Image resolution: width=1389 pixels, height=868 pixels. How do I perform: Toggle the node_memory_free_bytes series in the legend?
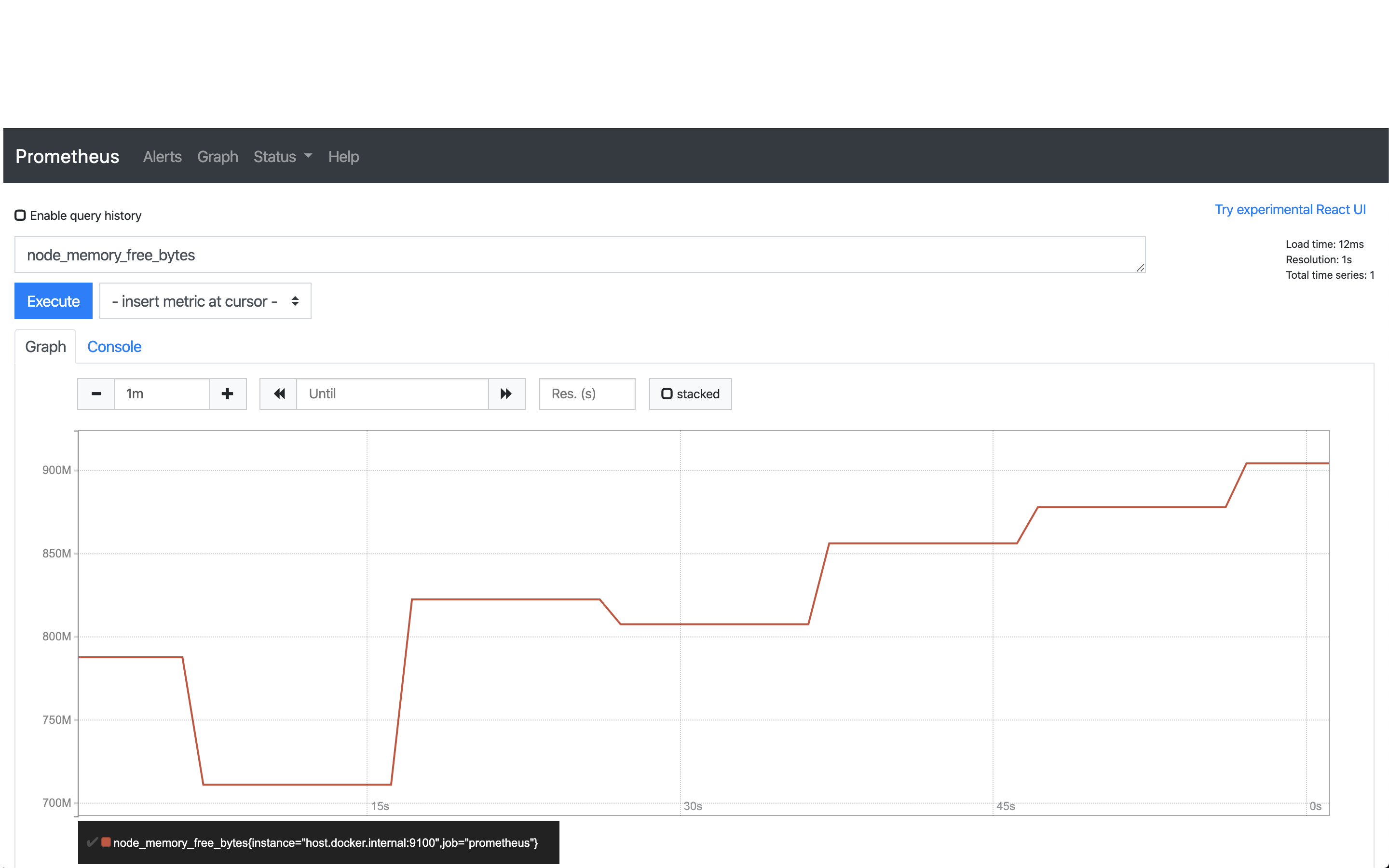click(x=325, y=843)
